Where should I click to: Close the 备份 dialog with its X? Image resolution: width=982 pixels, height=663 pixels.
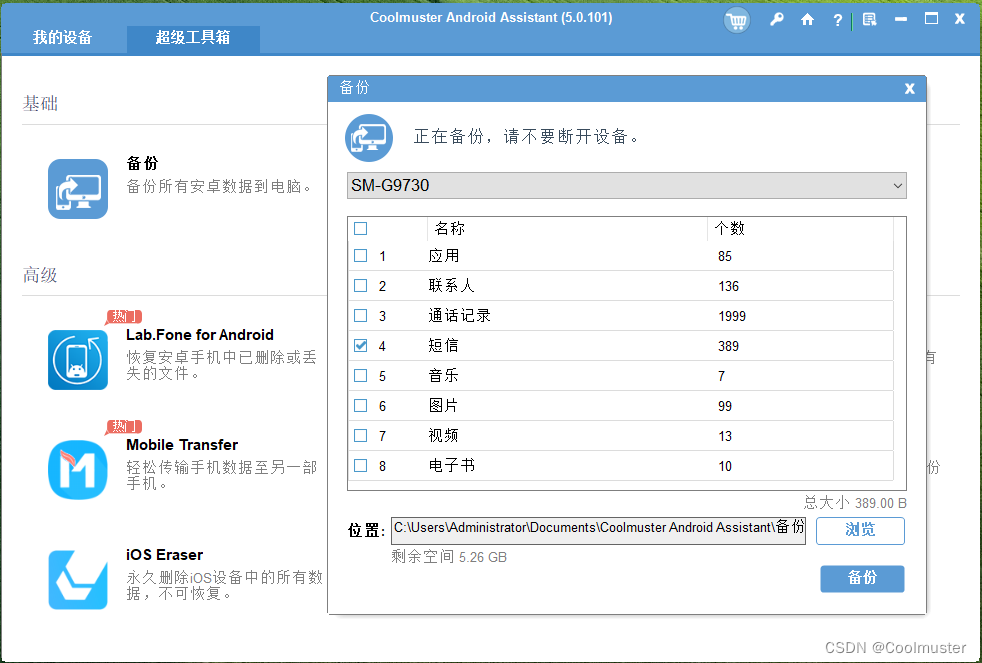pos(909,88)
